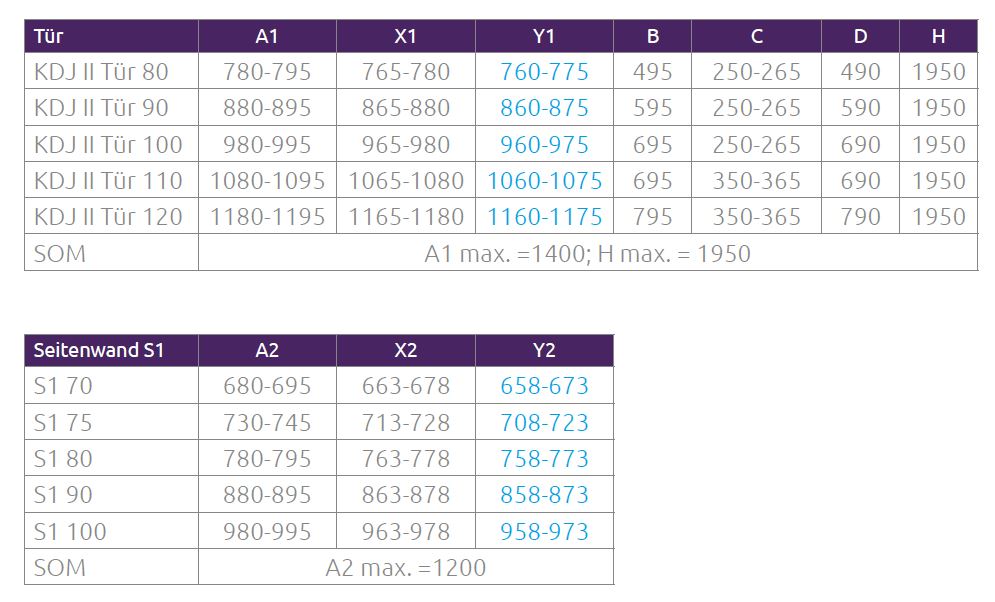995x602 pixels.
Task: Click the H column header
Action: click(938, 37)
